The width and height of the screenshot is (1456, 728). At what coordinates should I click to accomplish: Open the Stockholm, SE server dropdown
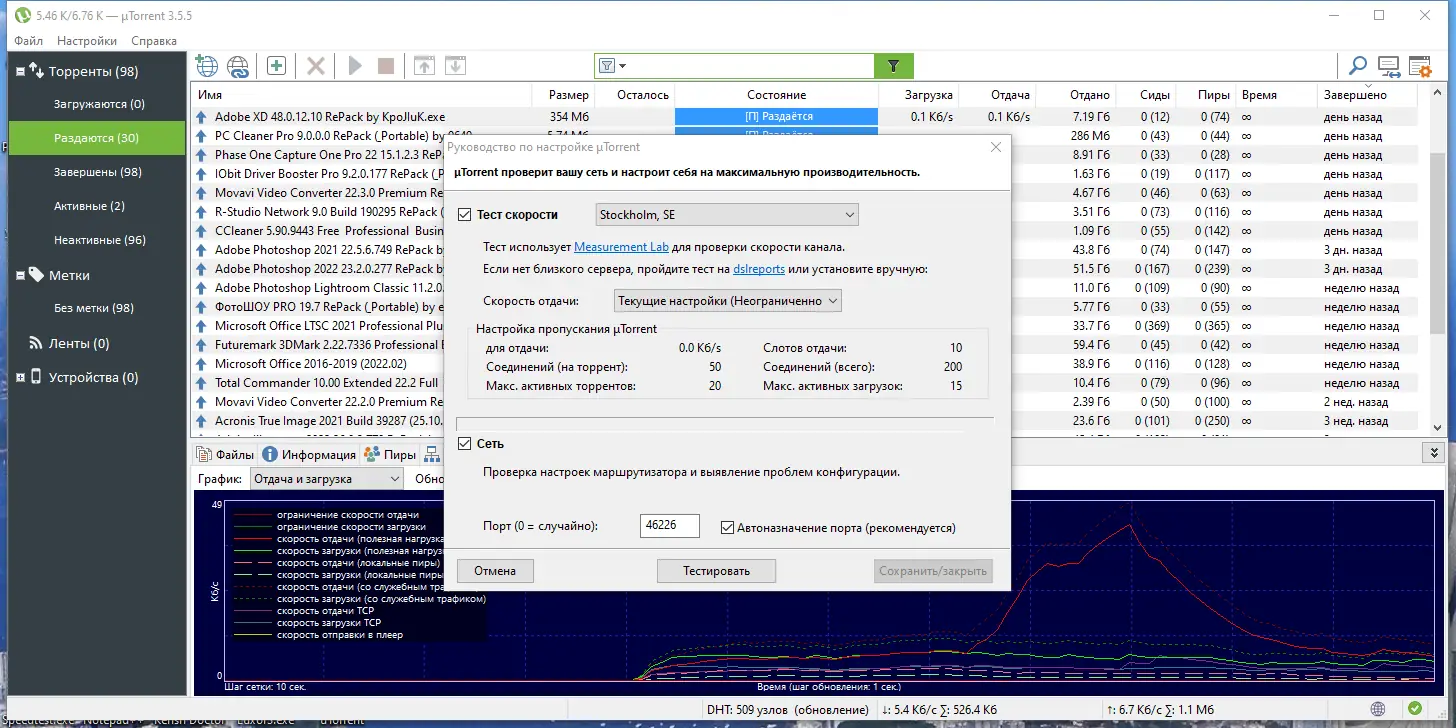(727, 214)
